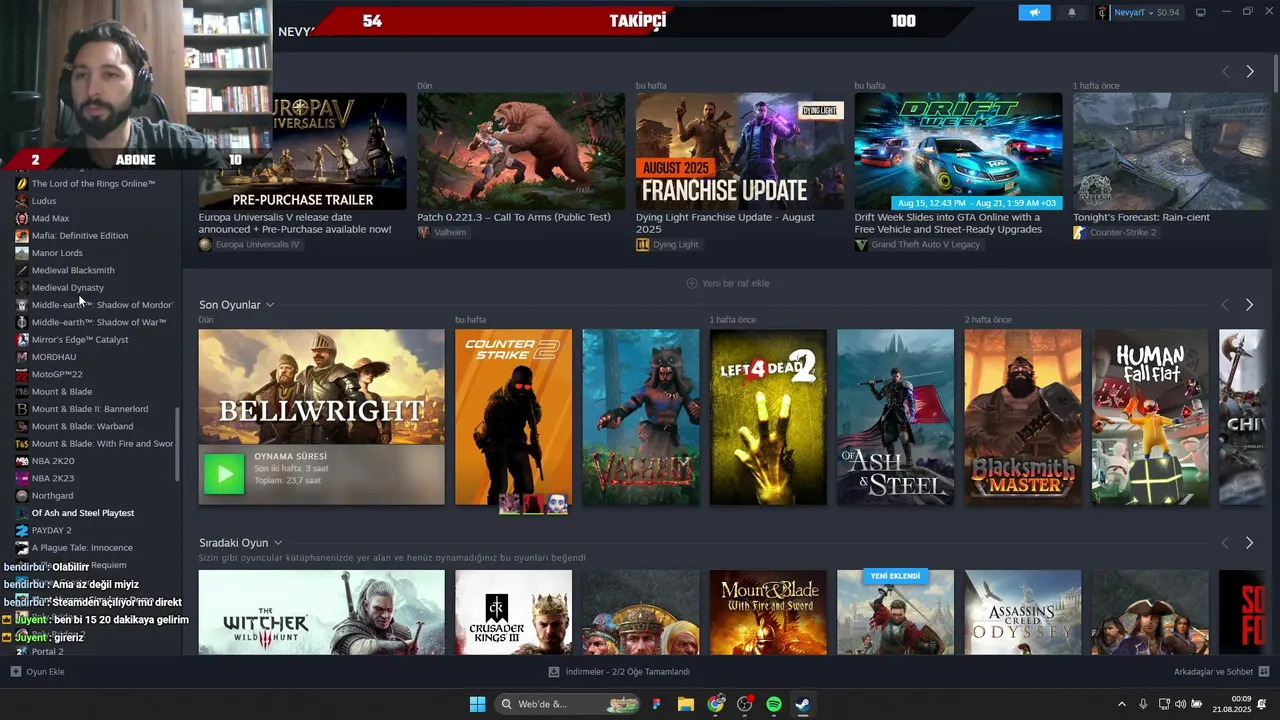Open Assassin's Creed Odyssey cover

tap(1022, 612)
